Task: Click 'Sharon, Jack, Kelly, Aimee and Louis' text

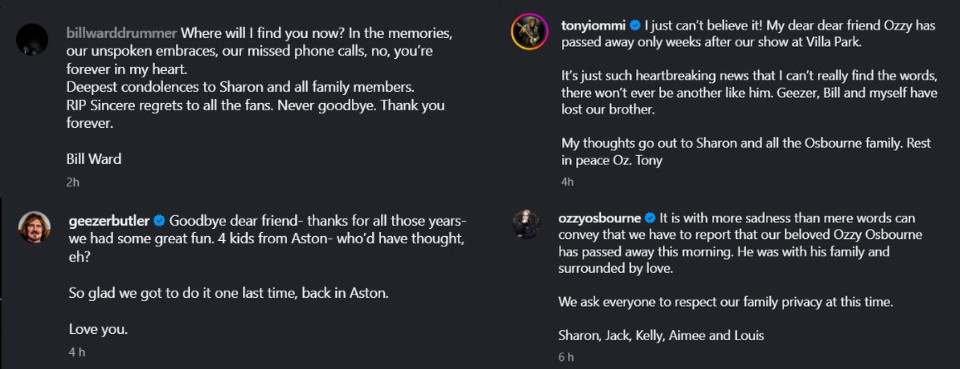Action: point(661,335)
